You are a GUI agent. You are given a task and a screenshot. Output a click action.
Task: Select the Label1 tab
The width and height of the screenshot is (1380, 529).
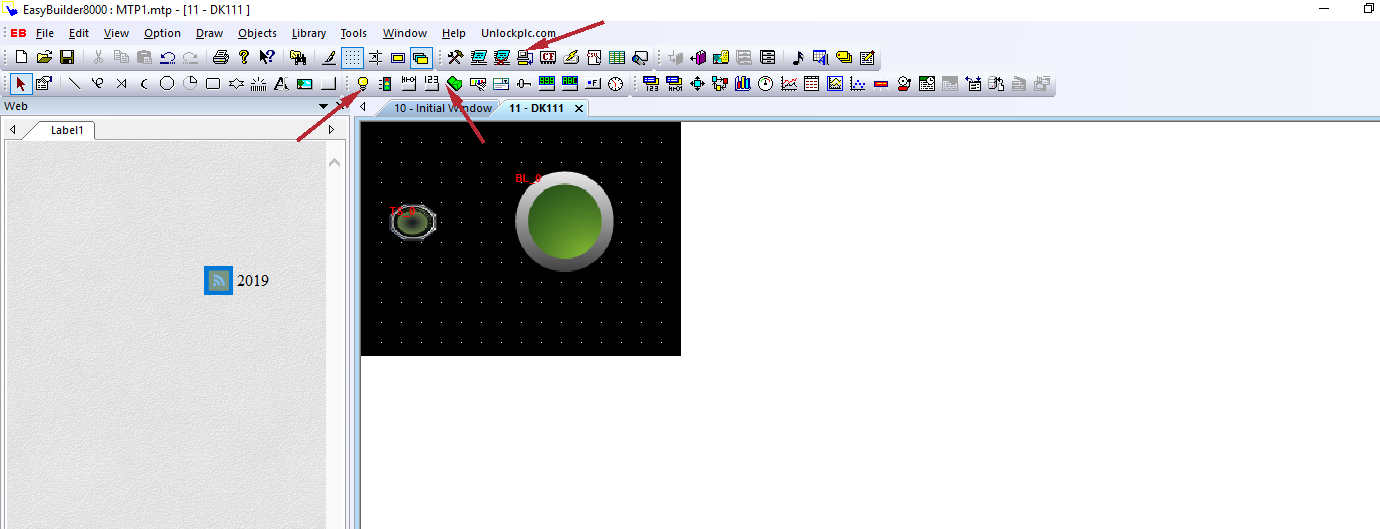point(68,130)
